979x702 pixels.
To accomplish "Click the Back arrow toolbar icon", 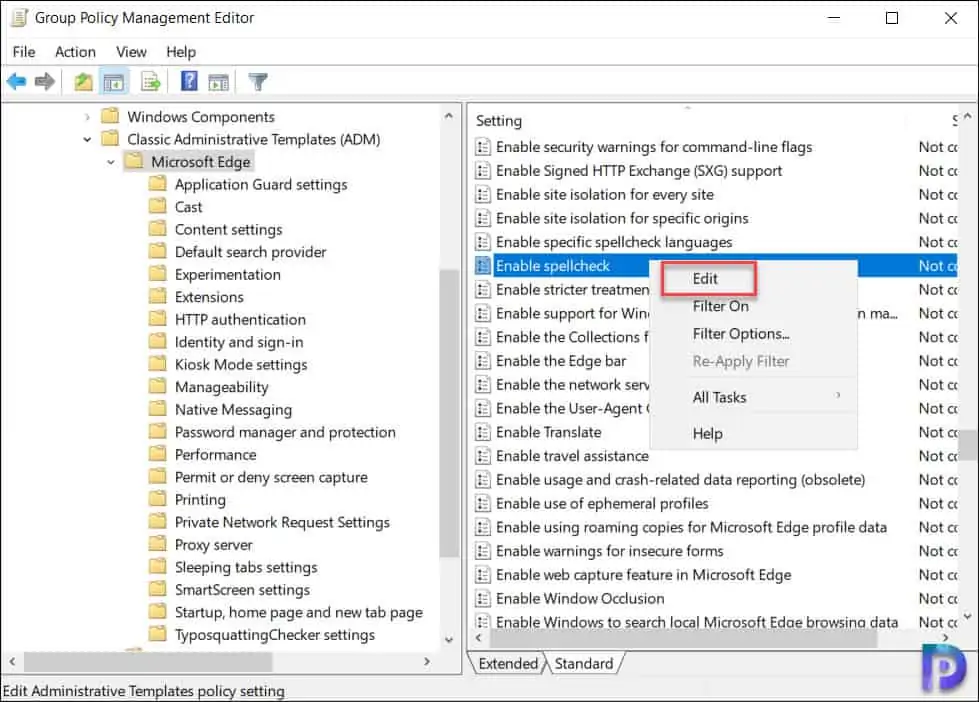I will tap(16, 82).
